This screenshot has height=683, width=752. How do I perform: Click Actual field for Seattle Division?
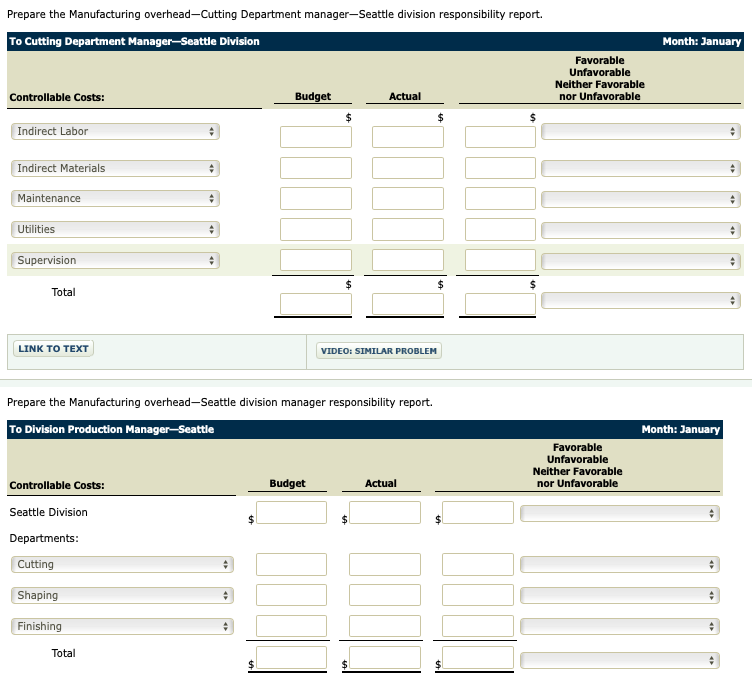pyautogui.click(x=385, y=512)
